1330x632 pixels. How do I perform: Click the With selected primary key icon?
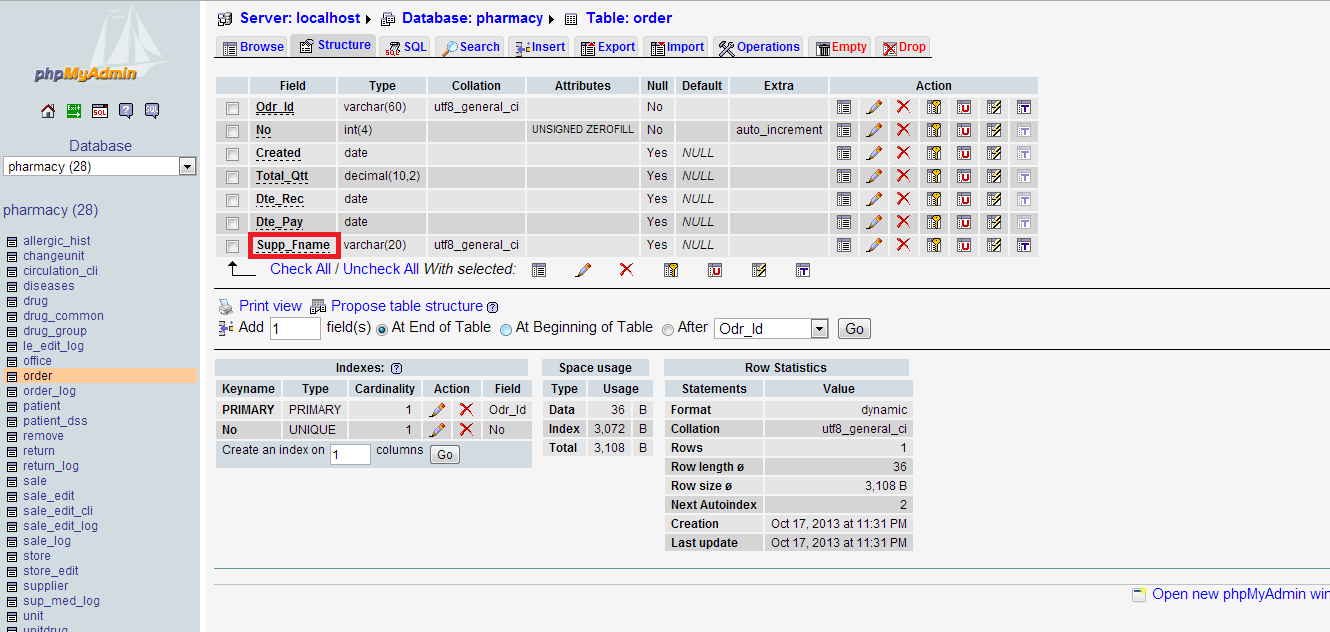(x=671, y=270)
